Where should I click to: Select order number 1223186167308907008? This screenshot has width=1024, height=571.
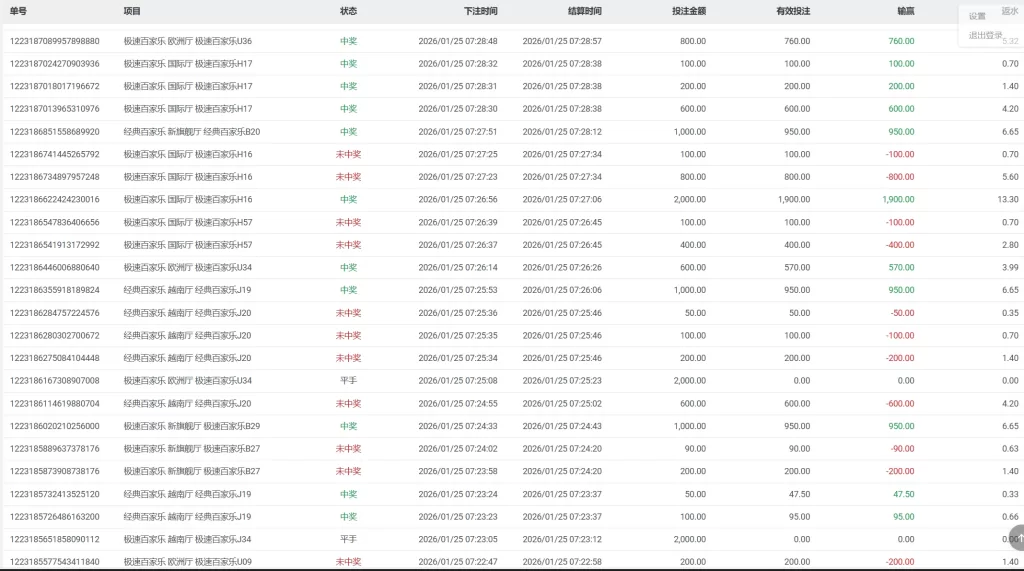coord(55,381)
